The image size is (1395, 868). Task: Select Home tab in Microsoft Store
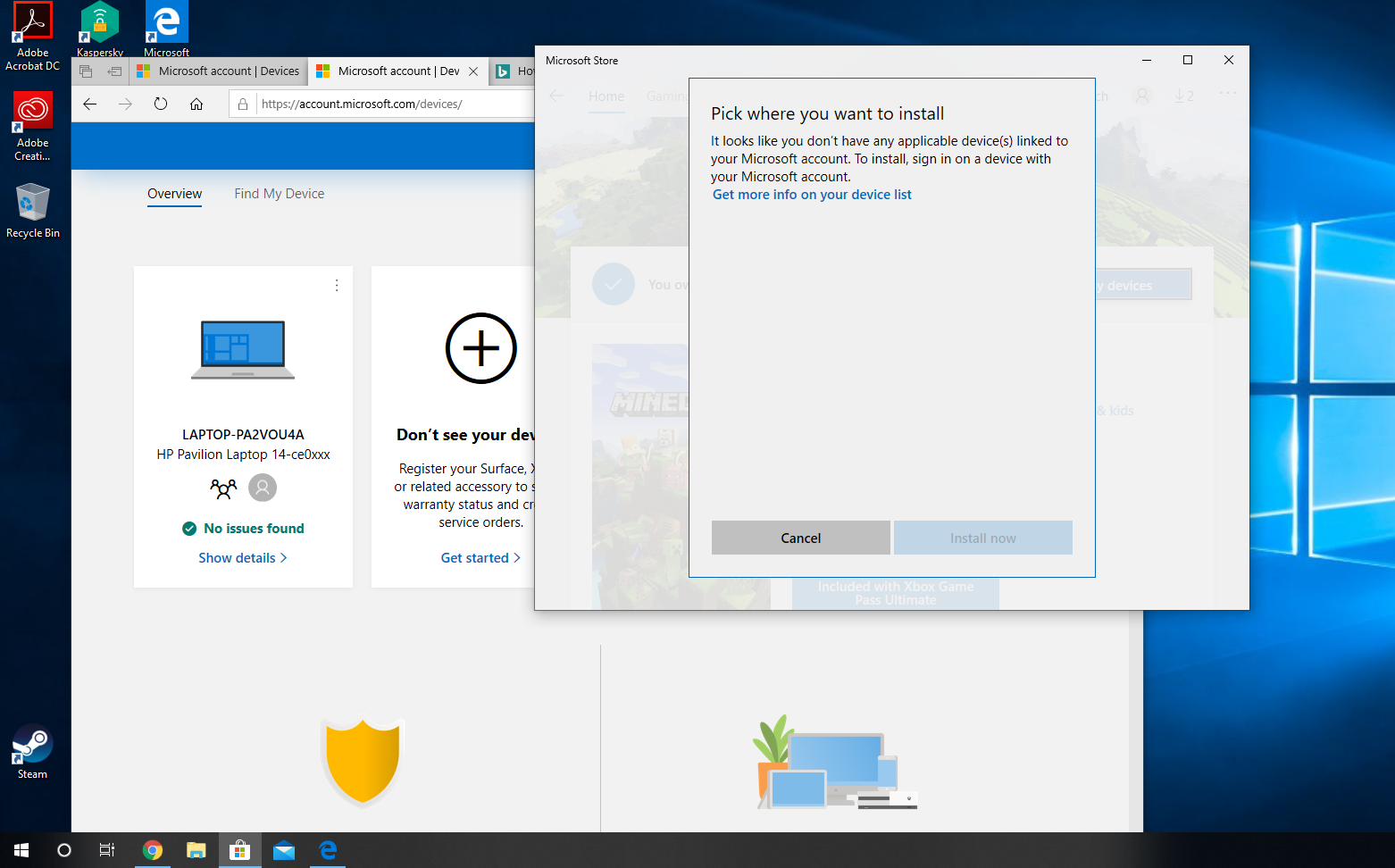pyautogui.click(x=606, y=96)
